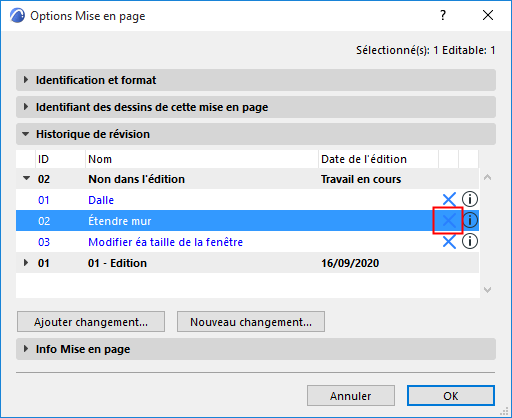Confirm the dialog with OK

click(x=451, y=396)
